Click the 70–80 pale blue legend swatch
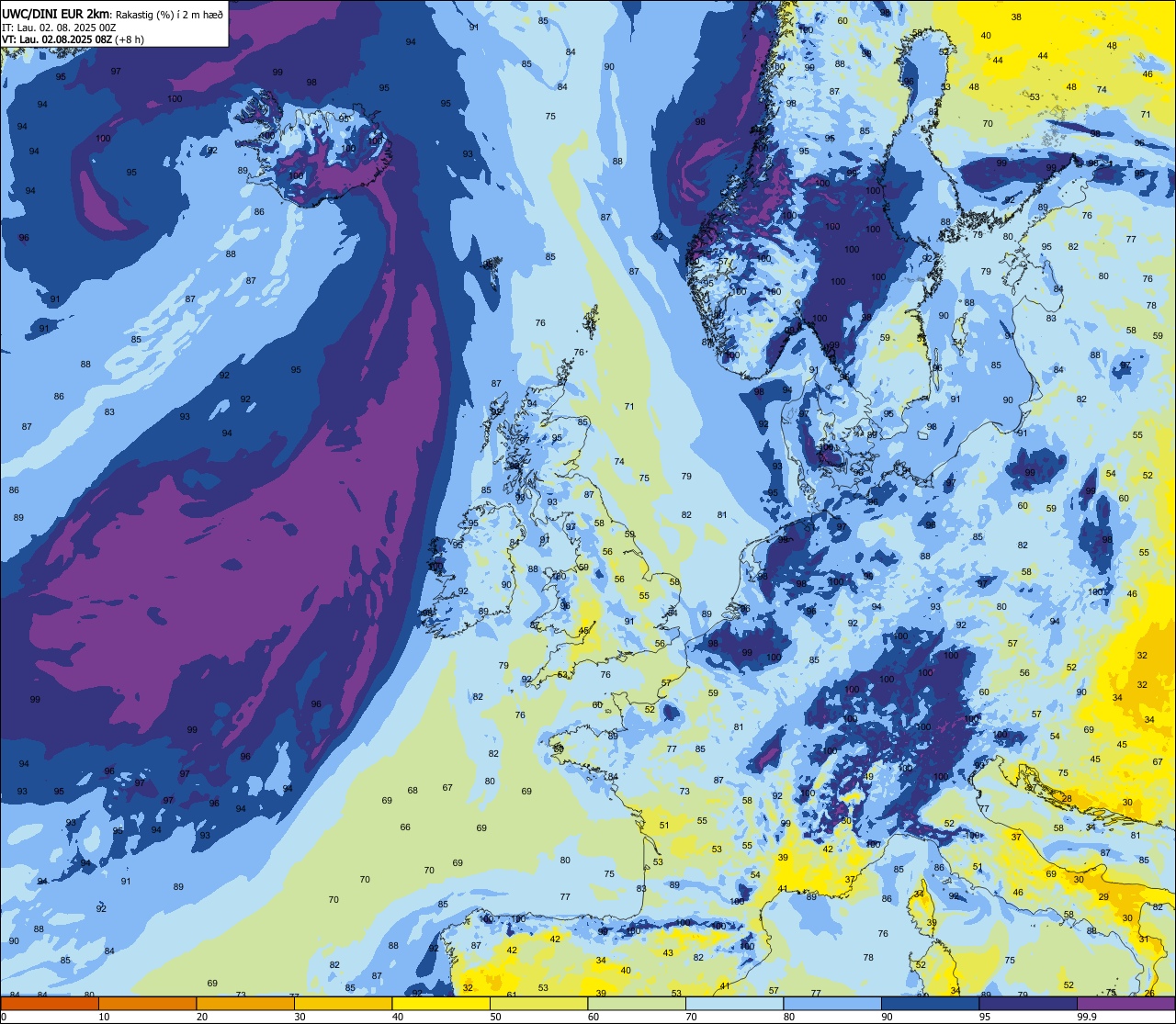 pos(734,1003)
